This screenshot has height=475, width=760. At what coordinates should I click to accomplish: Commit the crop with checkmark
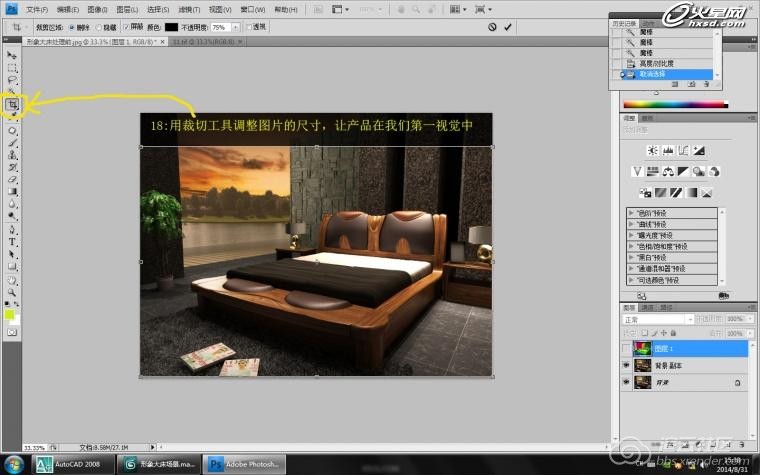pyautogui.click(x=507, y=27)
